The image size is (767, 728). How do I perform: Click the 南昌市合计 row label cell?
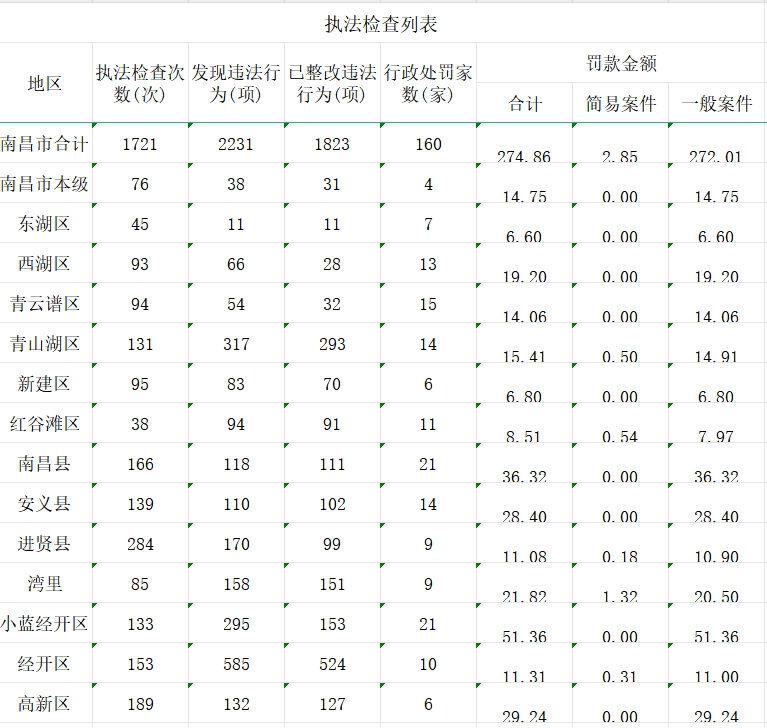45,144
